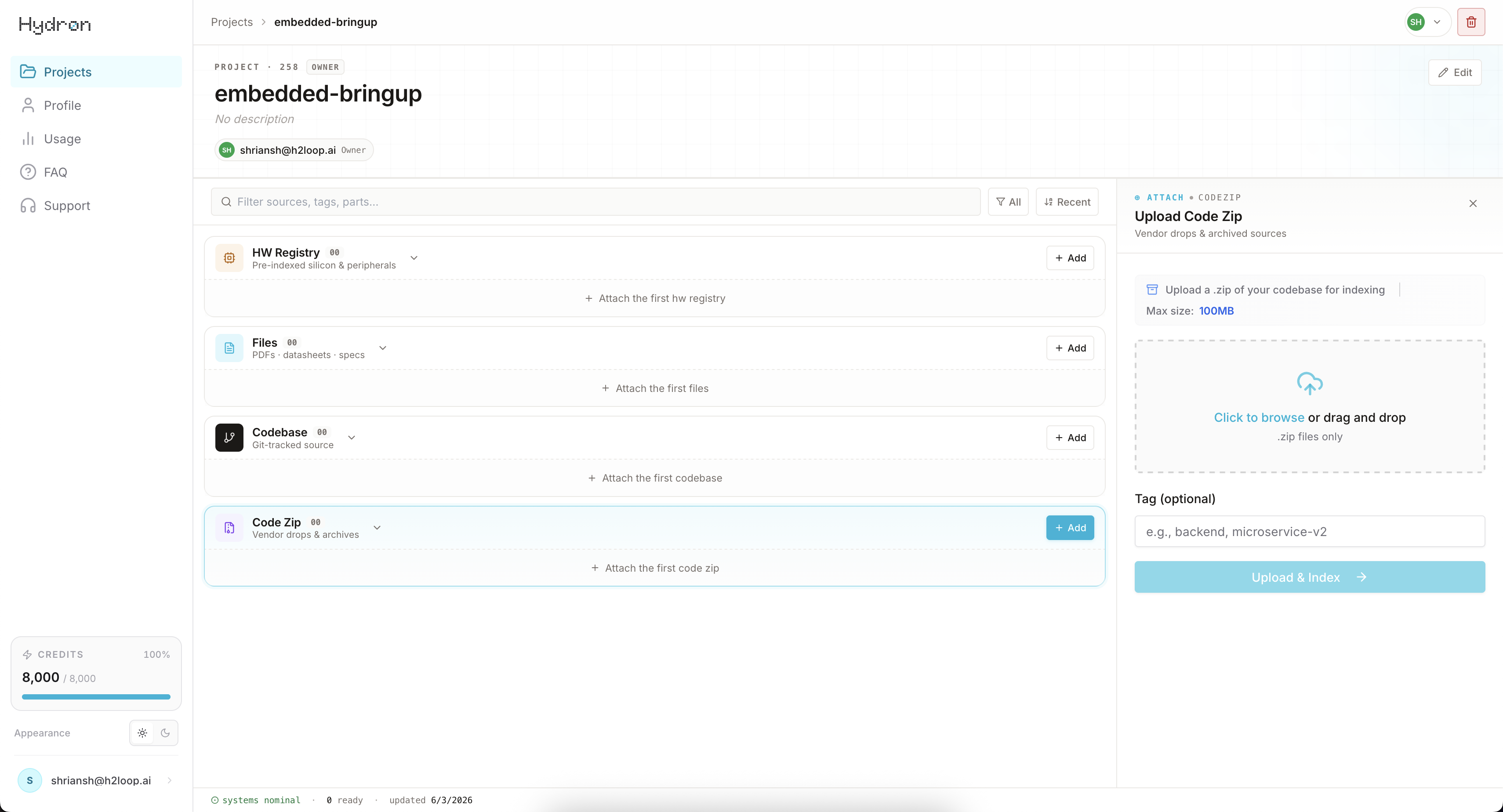Add a Files source
1503x812 pixels.
[1070, 348]
